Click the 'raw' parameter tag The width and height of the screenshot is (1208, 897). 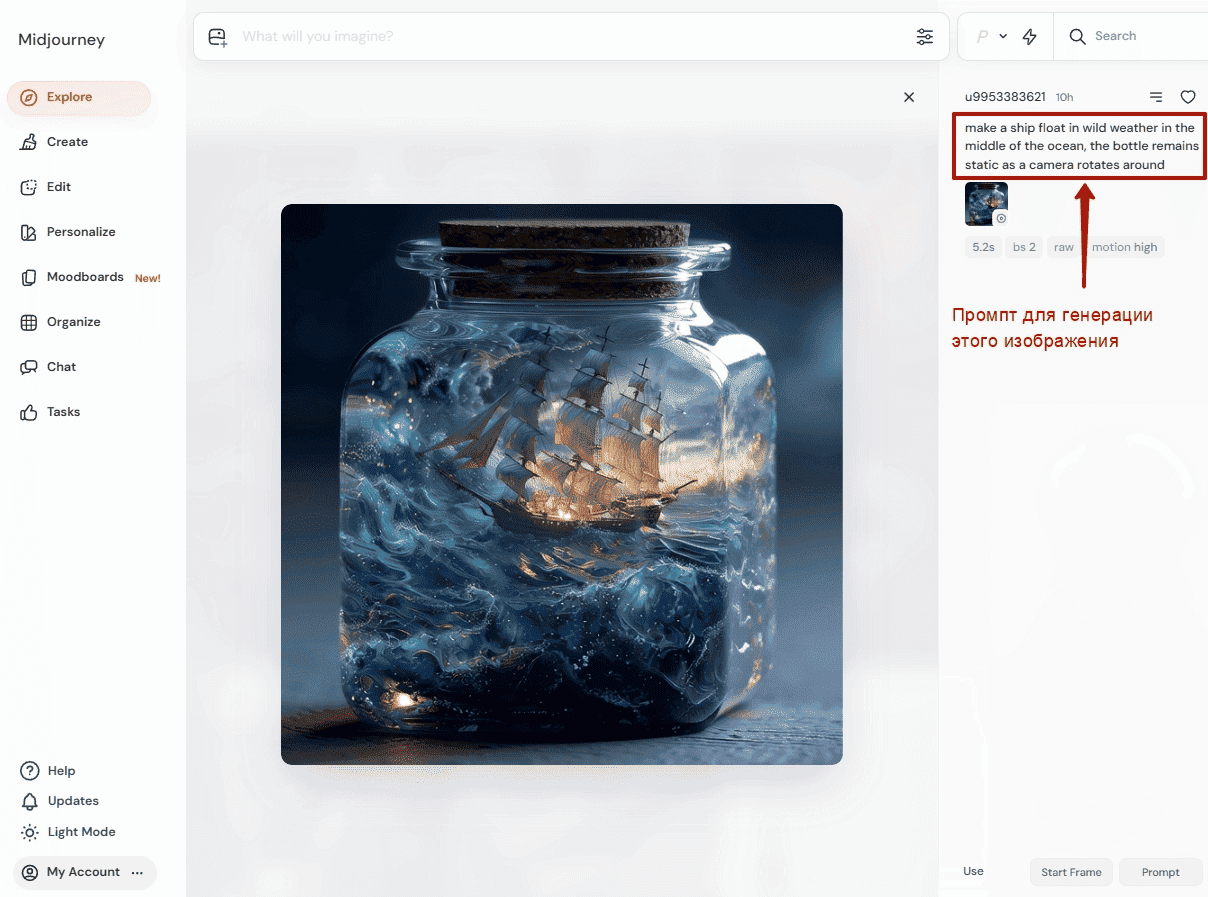[x=1064, y=247]
